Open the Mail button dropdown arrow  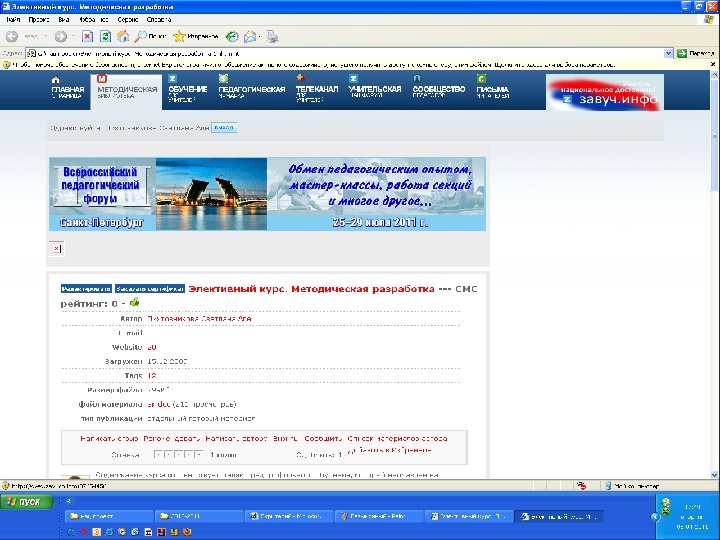click(x=260, y=36)
